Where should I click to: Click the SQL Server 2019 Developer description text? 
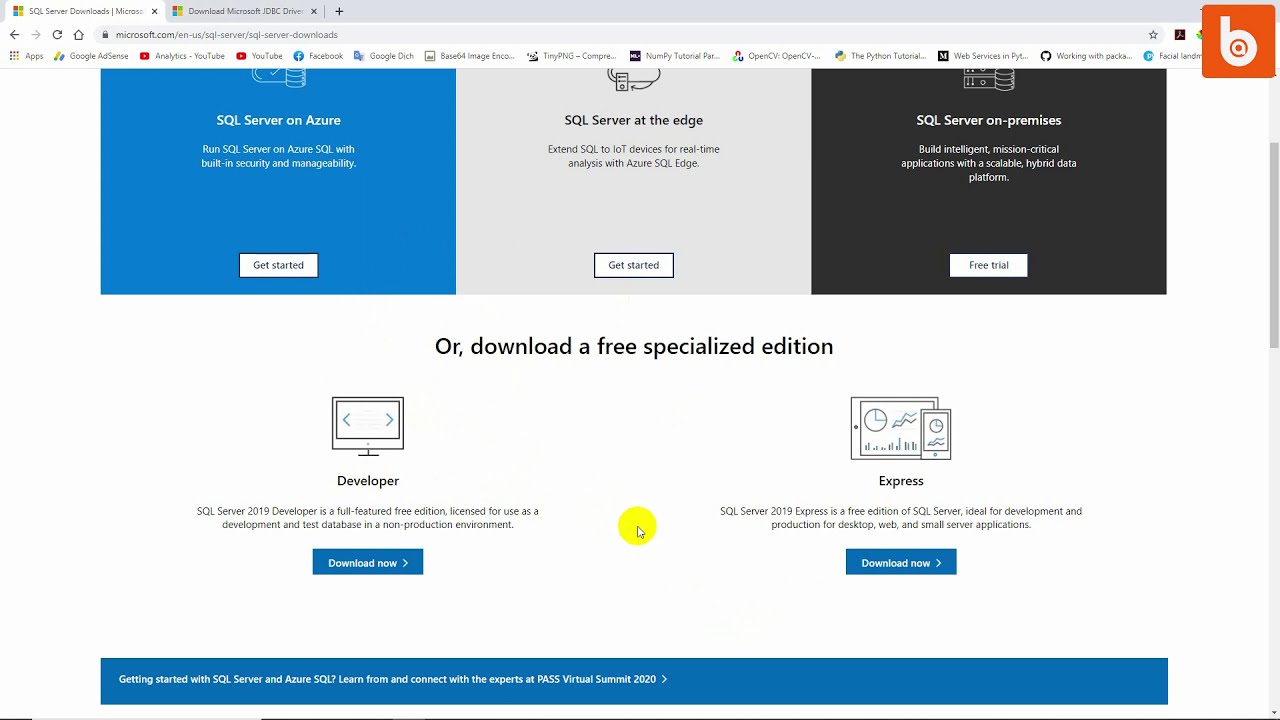[x=368, y=518]
